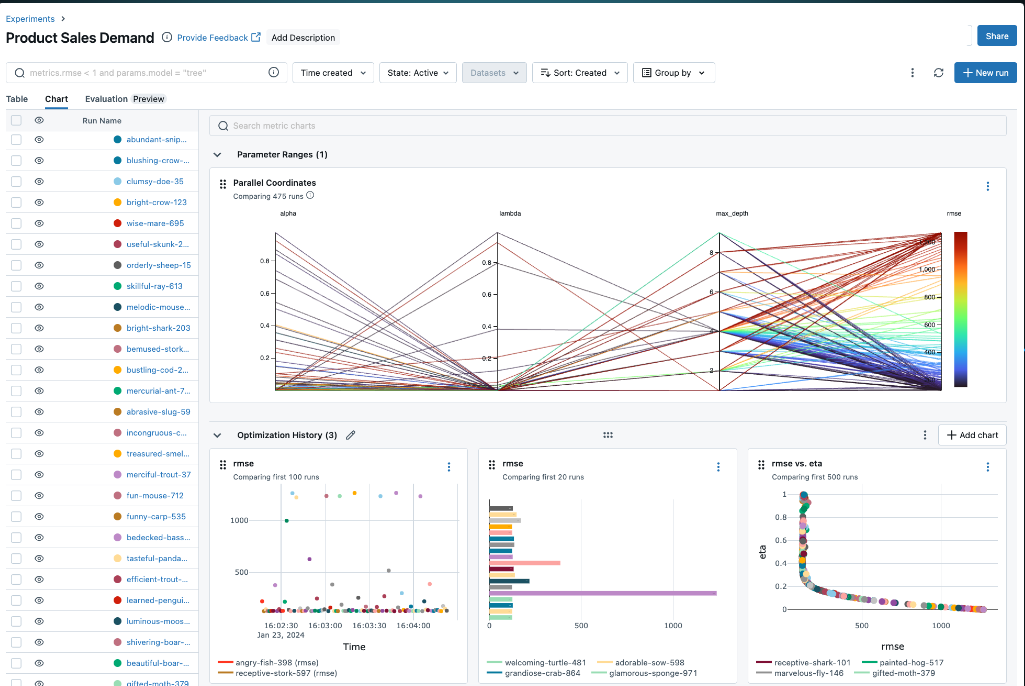Viewport: 1025px width, 686px height.
Task: Open the Group by dropdown
Action: click(673, 73)
